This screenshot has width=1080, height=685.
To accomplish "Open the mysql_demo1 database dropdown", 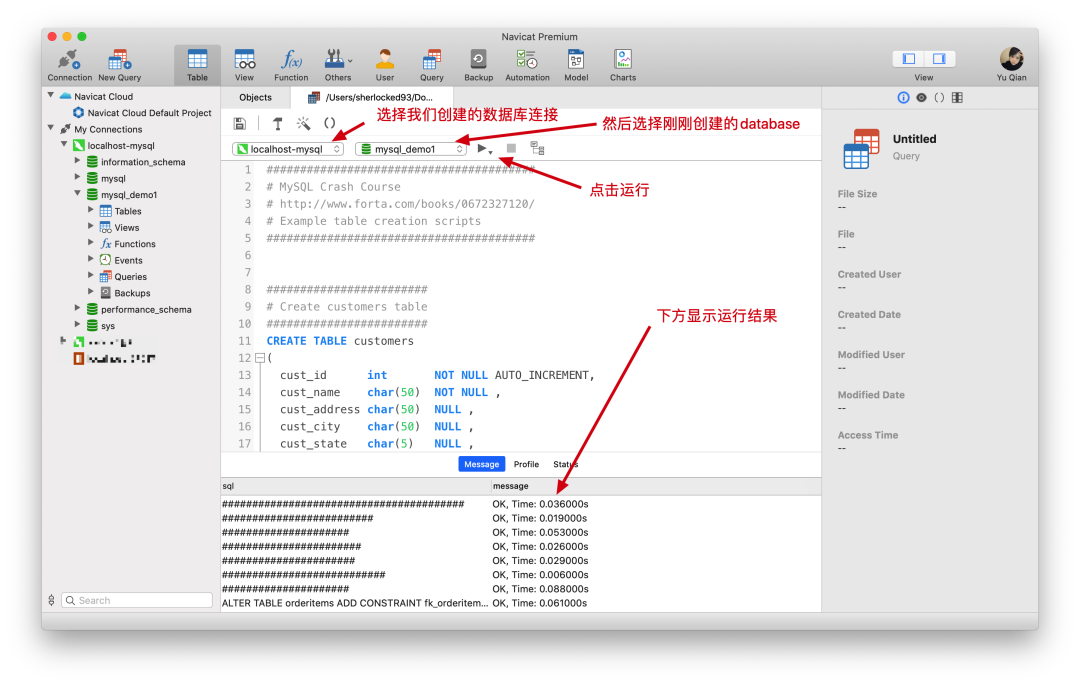I will tap(411, 149).
